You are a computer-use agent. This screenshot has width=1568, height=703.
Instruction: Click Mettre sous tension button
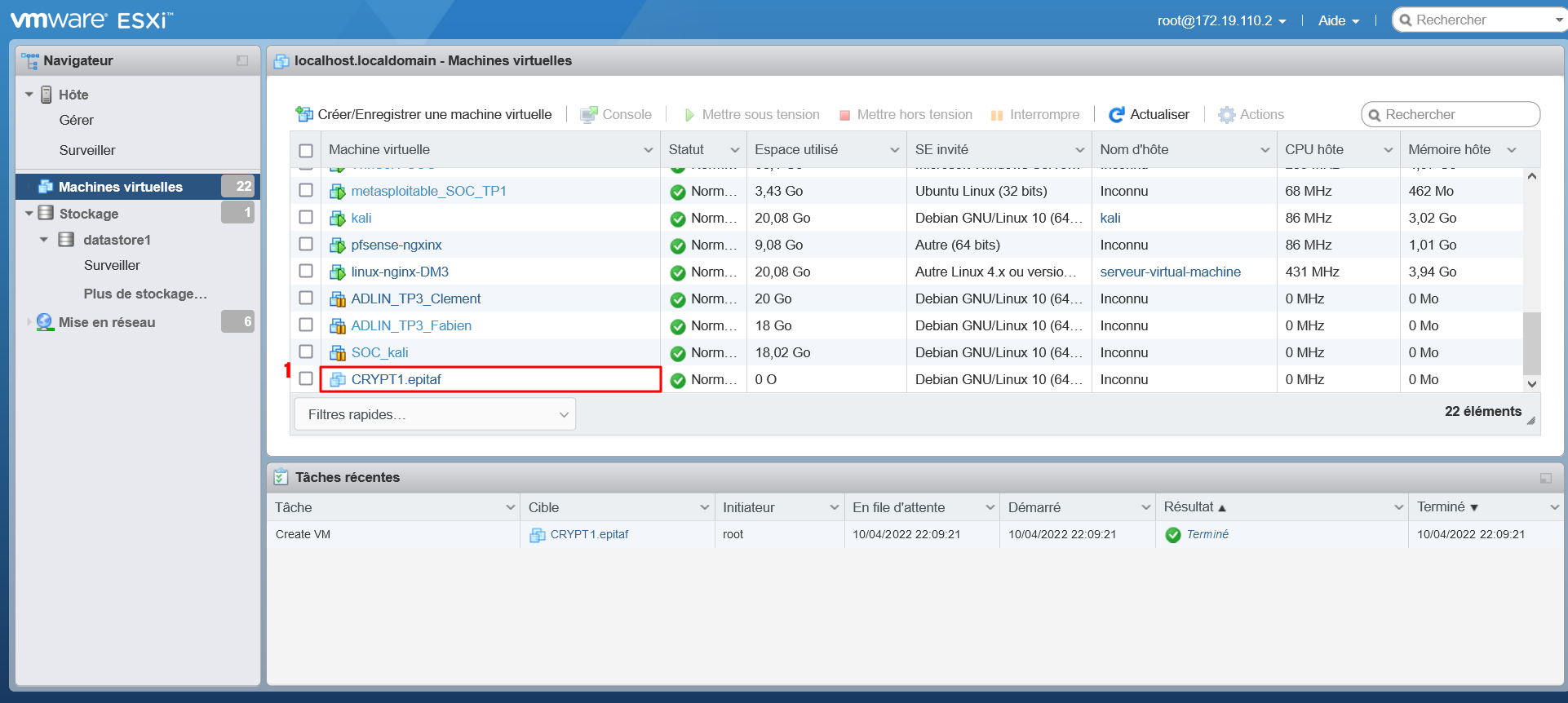click(x=751, y=115)
